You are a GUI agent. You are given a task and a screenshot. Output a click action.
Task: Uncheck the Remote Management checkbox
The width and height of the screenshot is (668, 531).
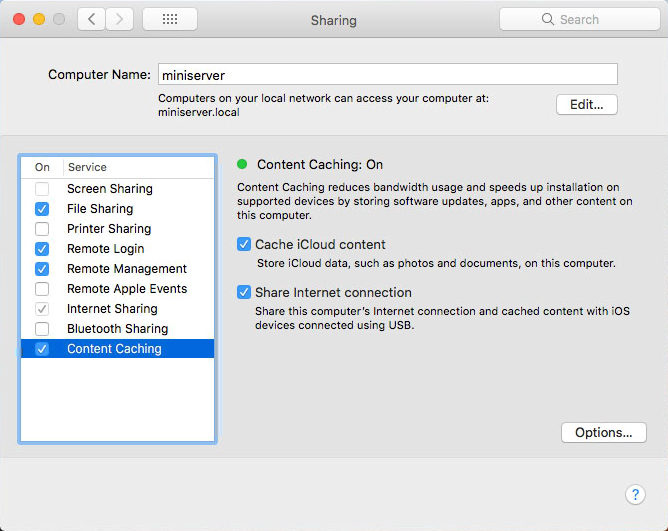click(42, 269)
